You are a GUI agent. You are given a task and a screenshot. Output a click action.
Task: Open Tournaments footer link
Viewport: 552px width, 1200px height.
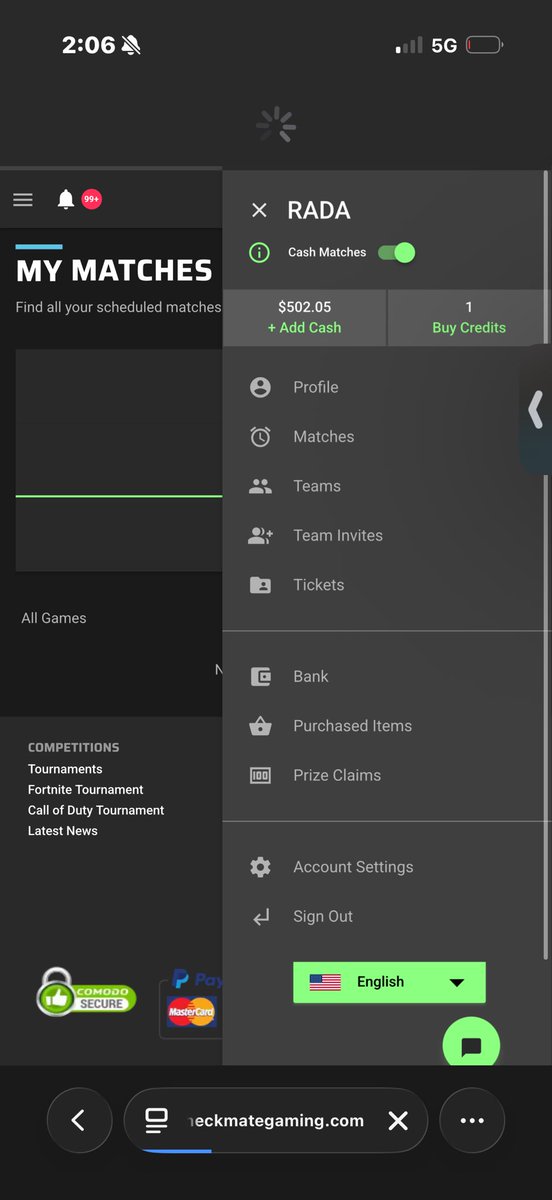point(65,769)
